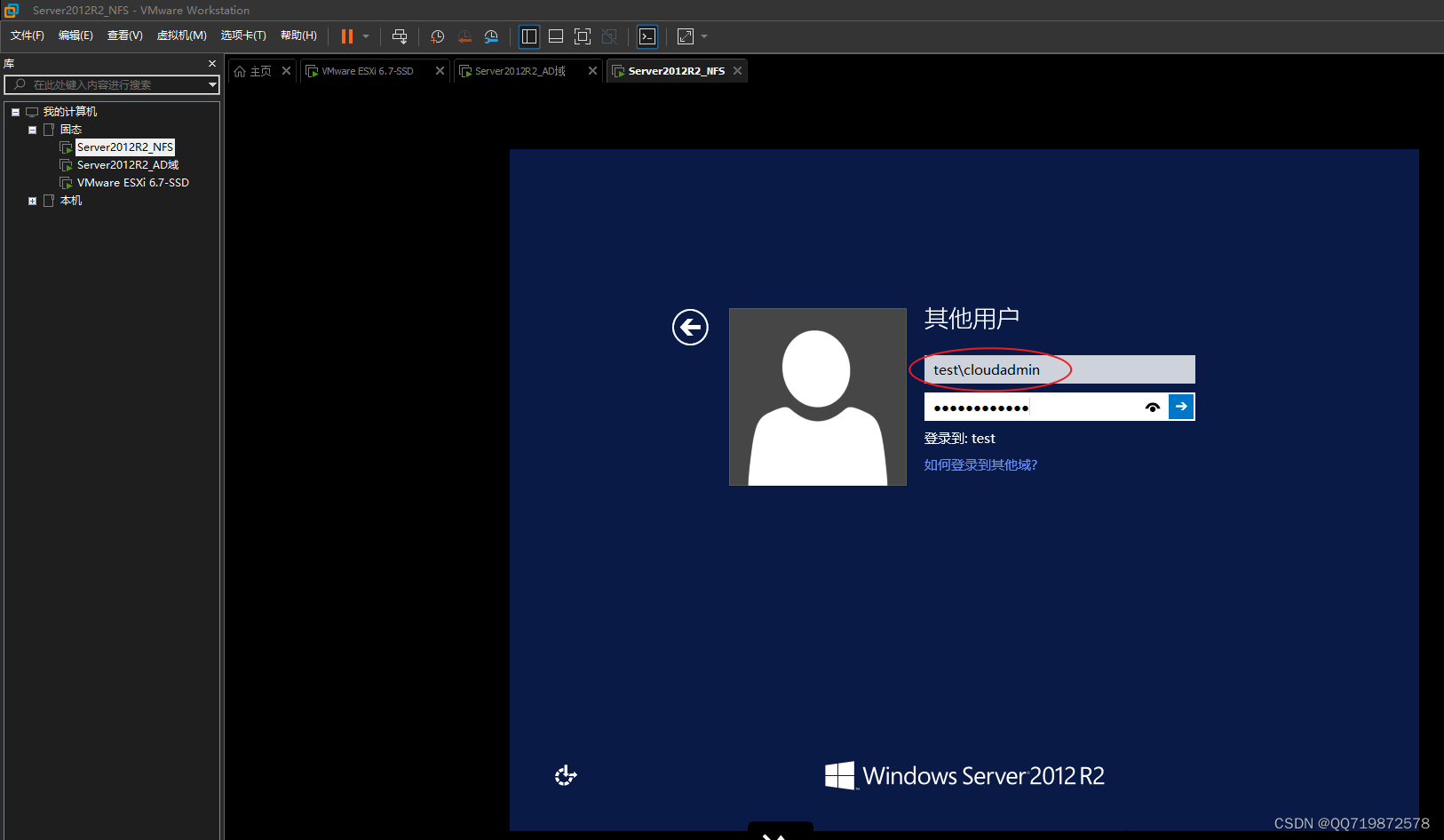Open the 编辑(E) menu
1444x840 pixels.
point(75,36)
